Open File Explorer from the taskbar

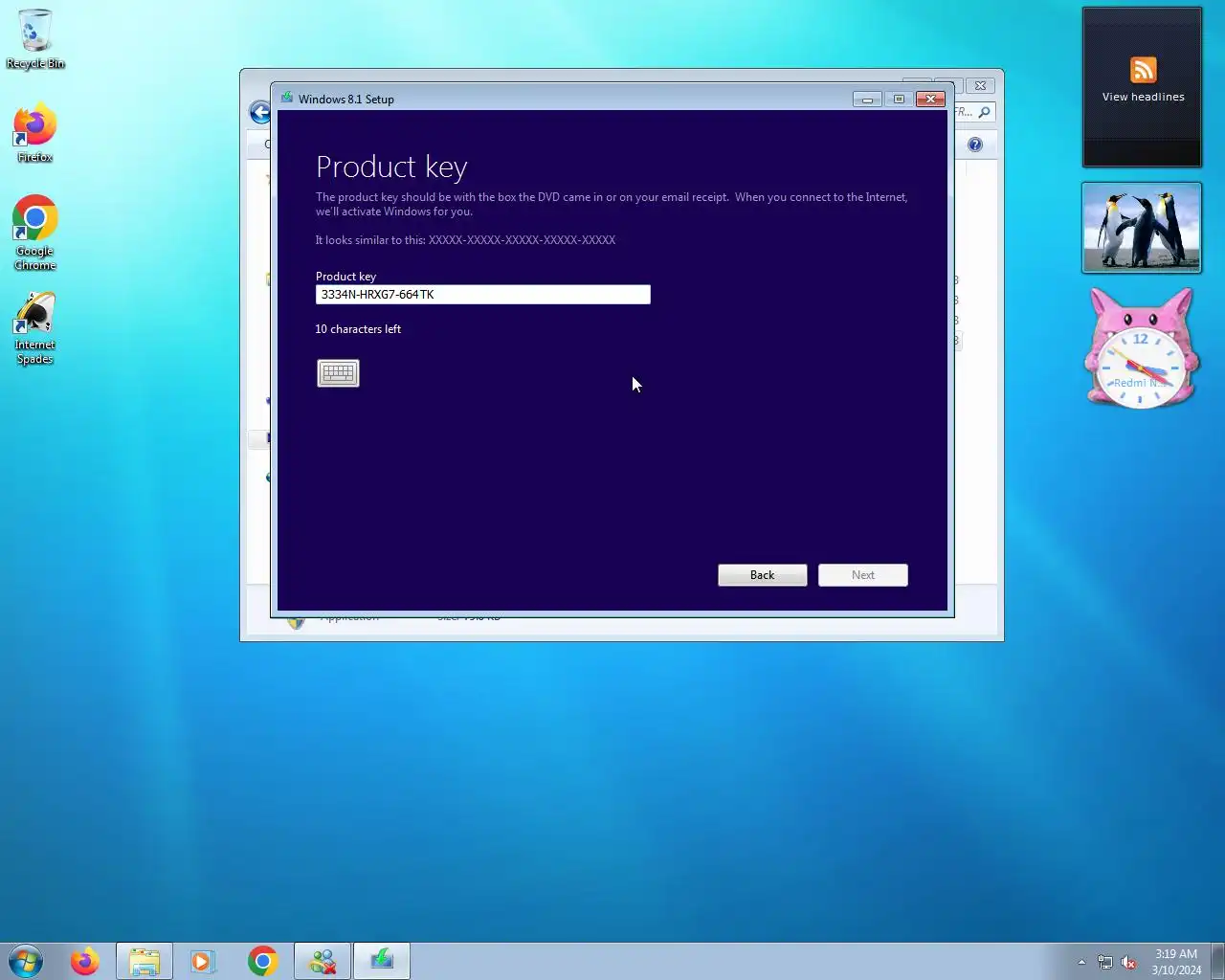[145, 961]
